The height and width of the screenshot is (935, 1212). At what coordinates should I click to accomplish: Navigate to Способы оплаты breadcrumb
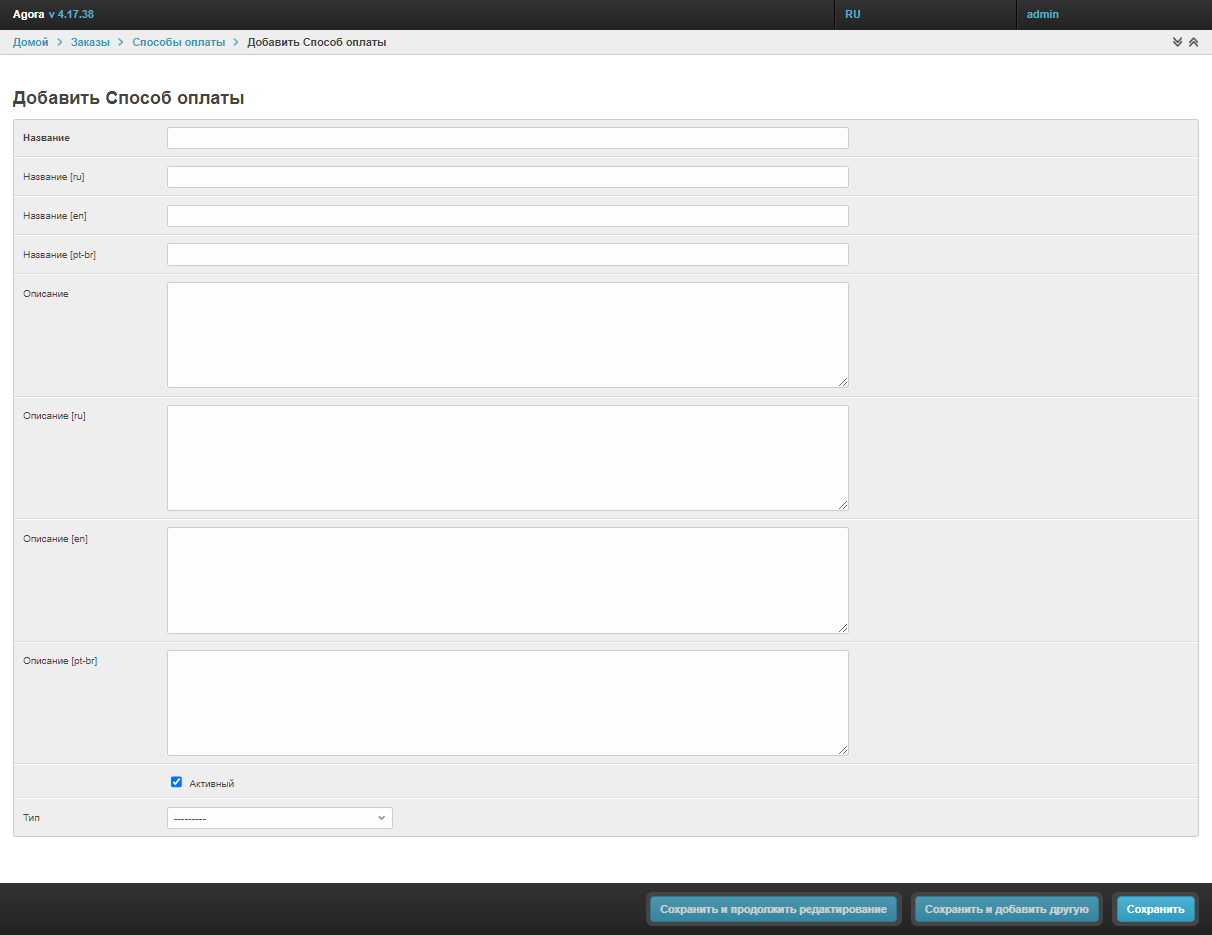pos(179,42)
